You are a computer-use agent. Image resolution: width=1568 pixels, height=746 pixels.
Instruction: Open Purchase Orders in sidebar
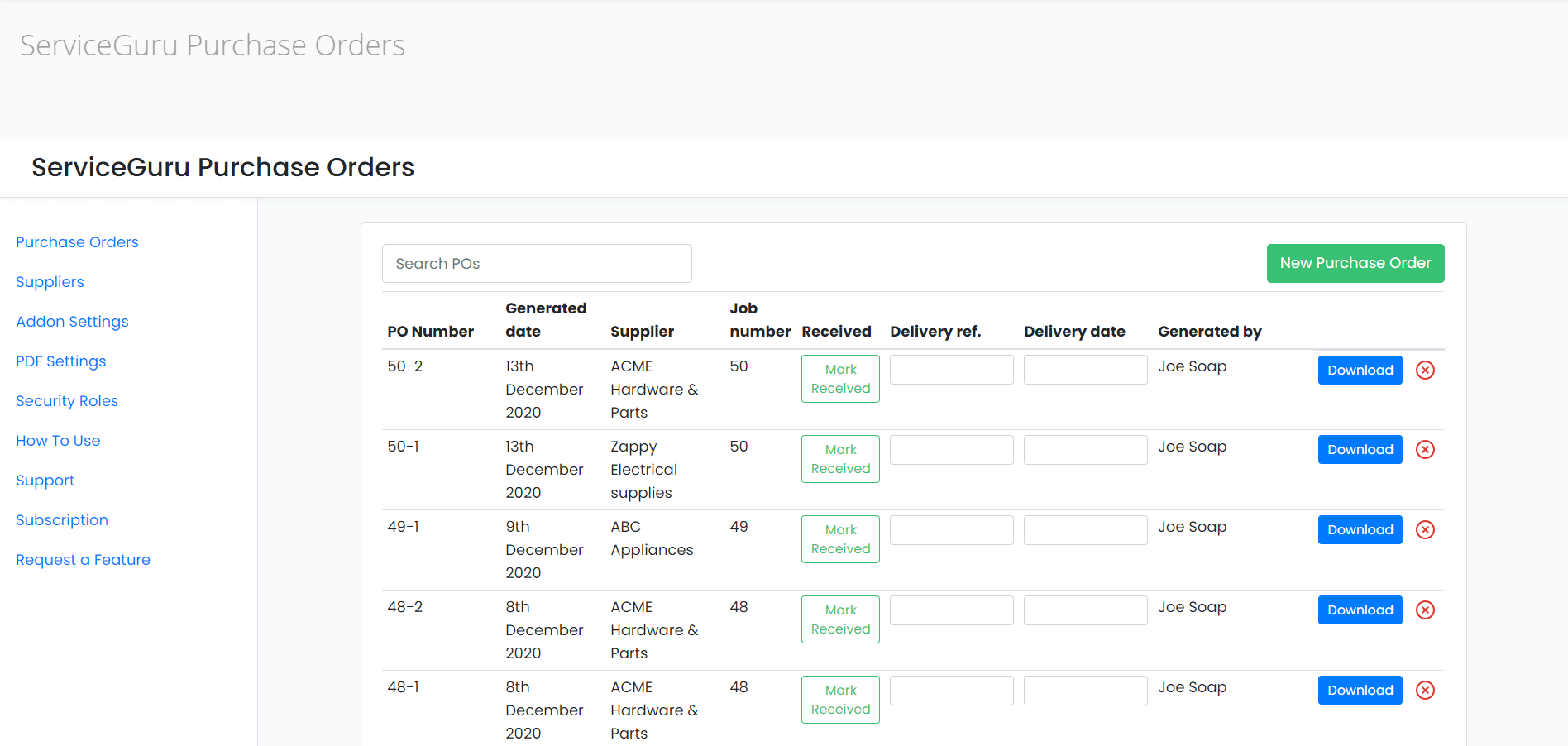coord(77,242)
